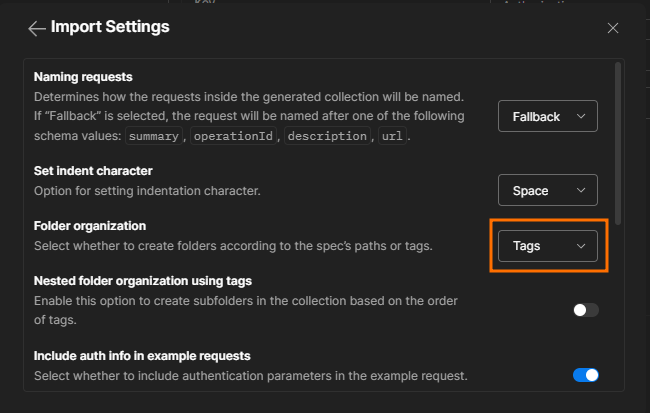Select the Naming requests heading
The width and height of the screenshot is (650, 413).
coord(83,76)
